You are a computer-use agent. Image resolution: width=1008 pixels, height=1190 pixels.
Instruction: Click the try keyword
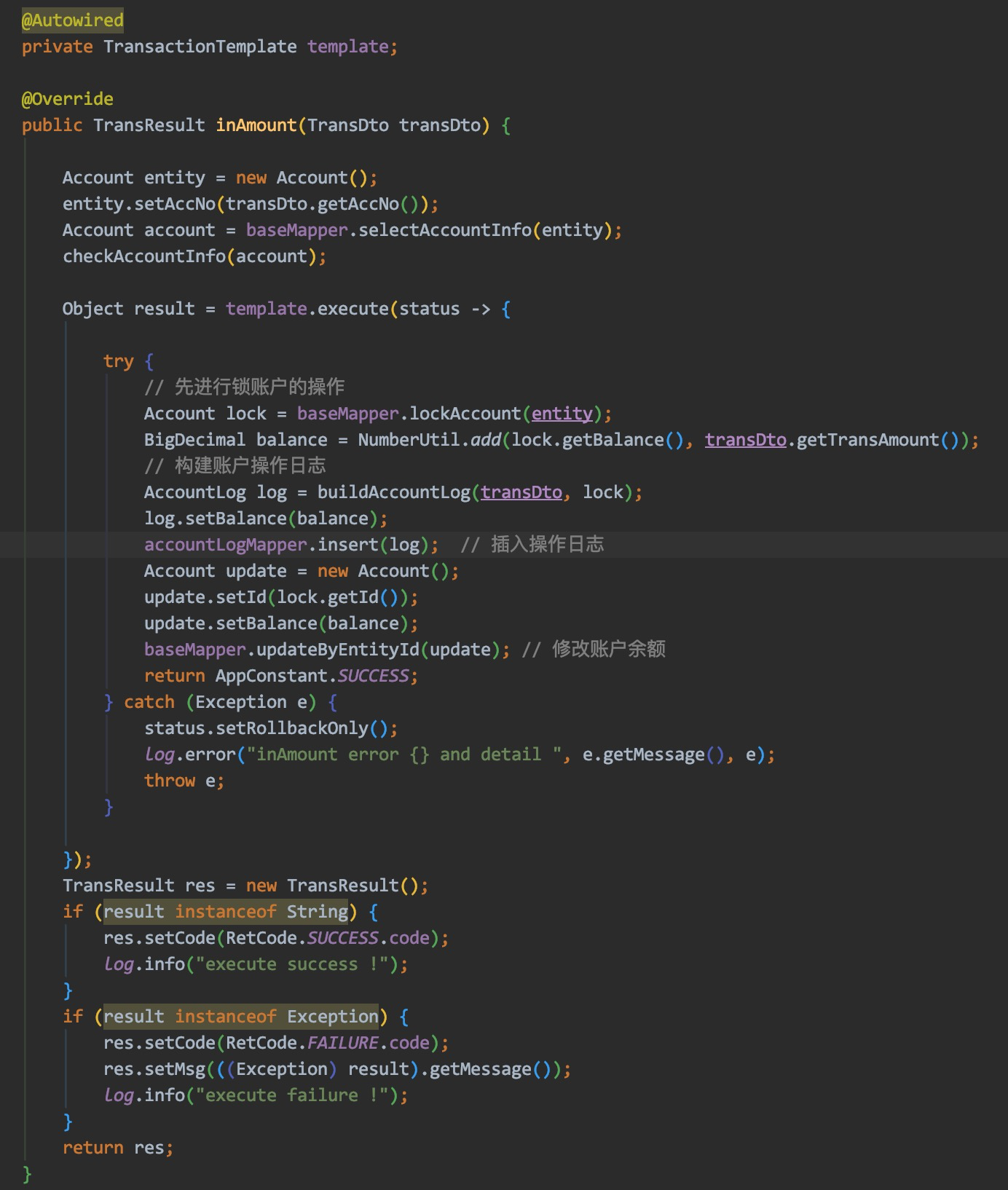pos(119,361)
